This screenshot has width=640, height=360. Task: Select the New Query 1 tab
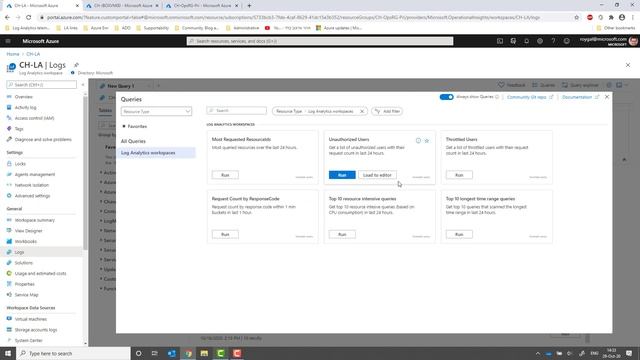coord(120,86)
